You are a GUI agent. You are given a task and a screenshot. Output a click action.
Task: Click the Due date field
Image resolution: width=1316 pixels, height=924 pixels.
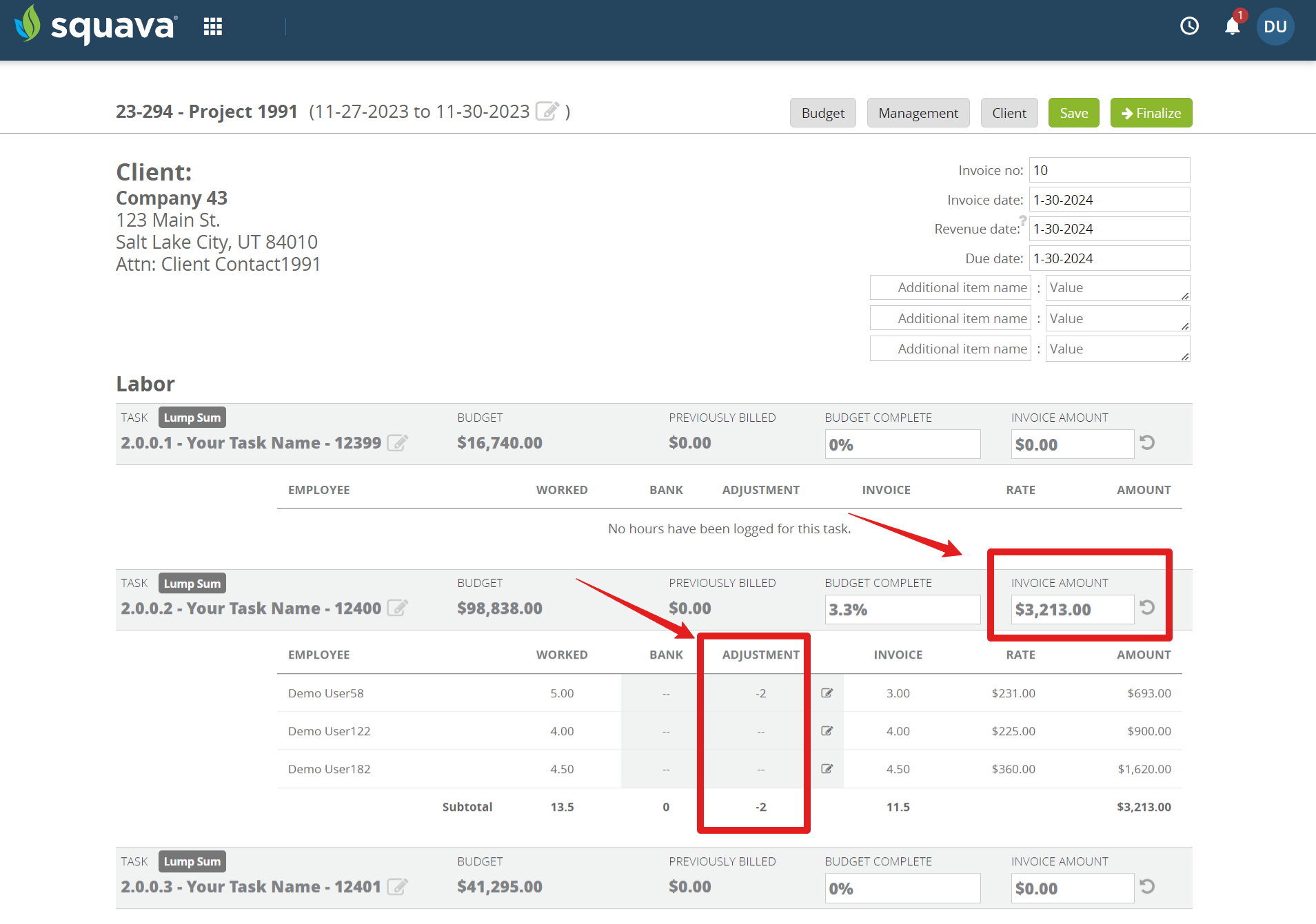[1109, 258]
